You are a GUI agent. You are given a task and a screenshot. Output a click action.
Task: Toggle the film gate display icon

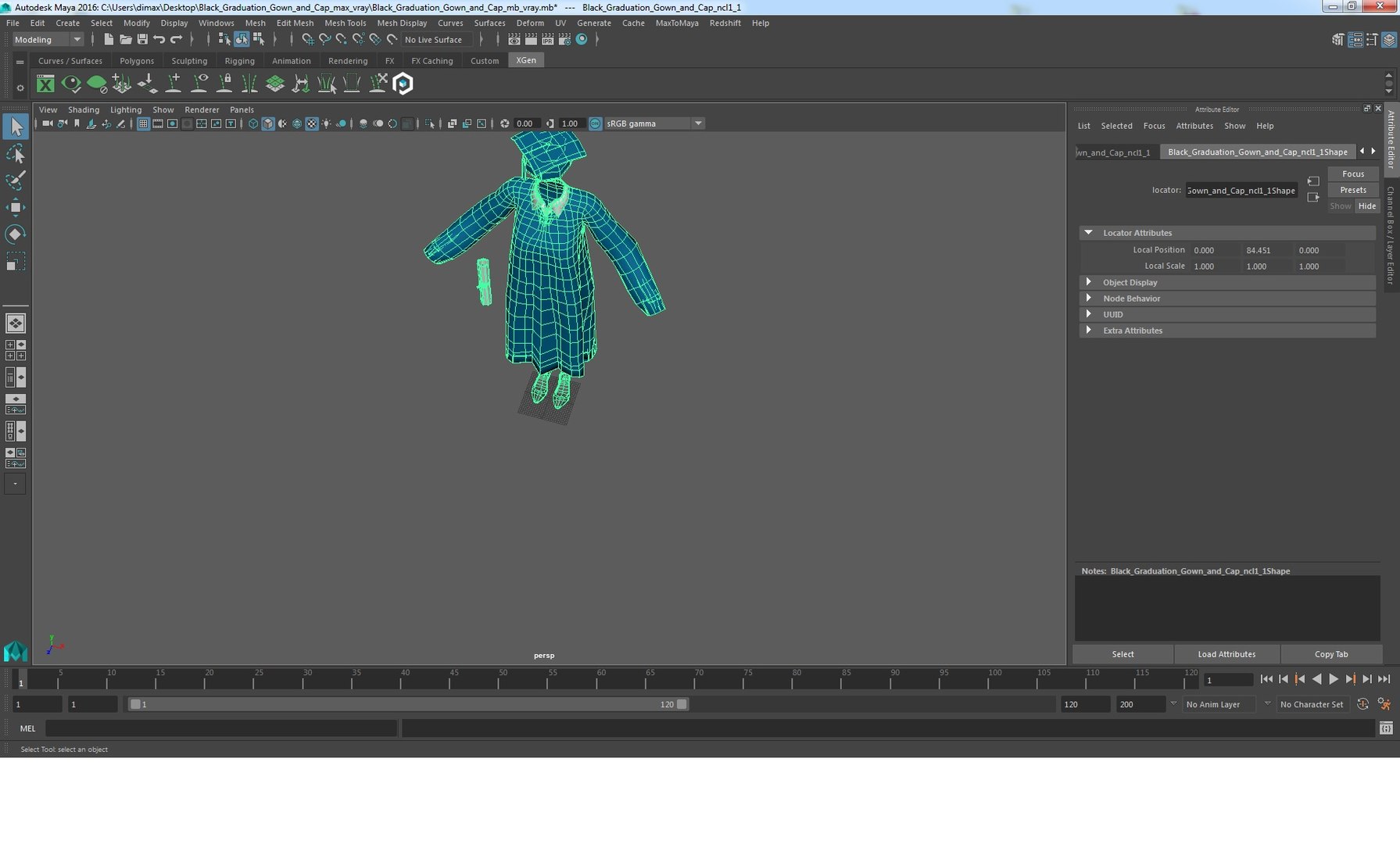158,123
